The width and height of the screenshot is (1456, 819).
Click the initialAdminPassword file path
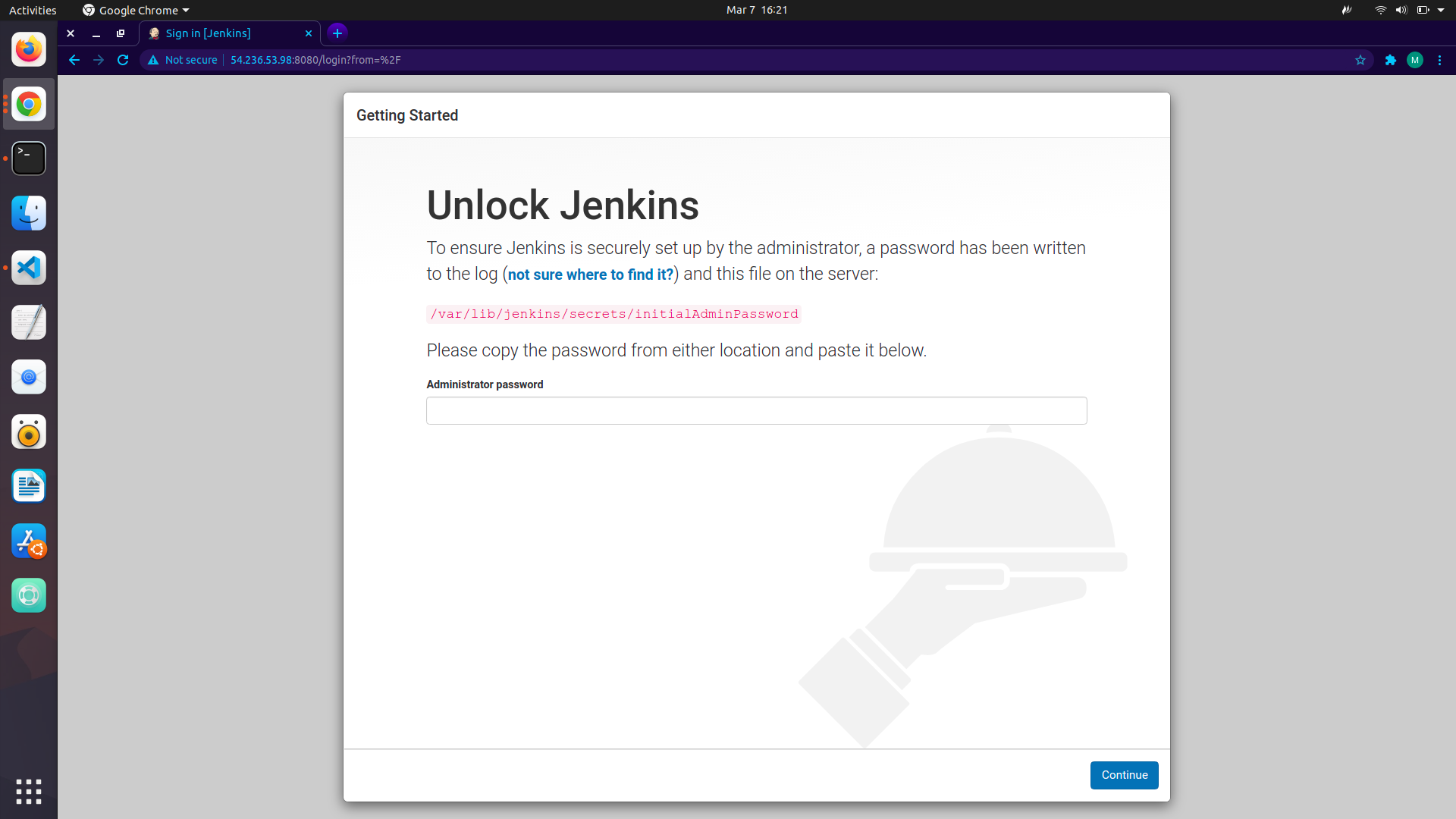point(613,314)
